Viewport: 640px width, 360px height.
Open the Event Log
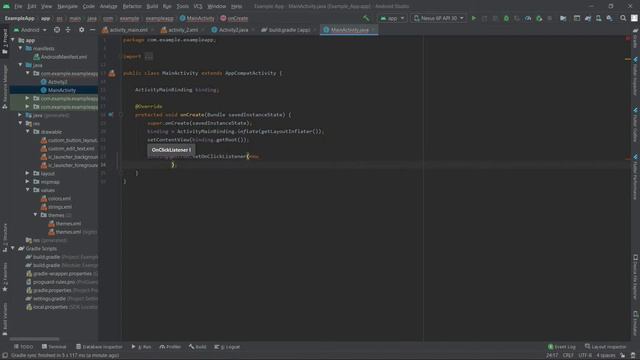(562, 347)
